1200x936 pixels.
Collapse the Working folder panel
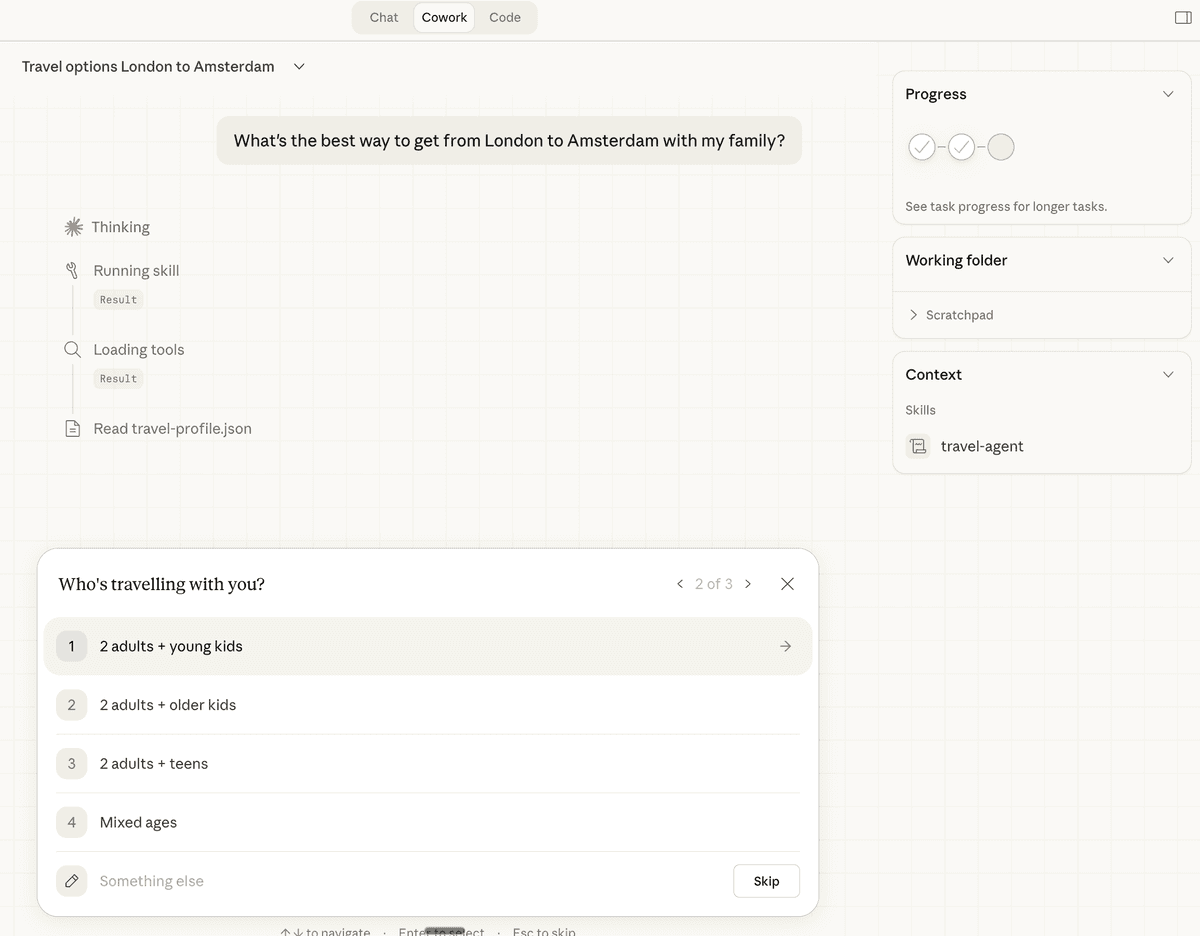coord(1168,260)
